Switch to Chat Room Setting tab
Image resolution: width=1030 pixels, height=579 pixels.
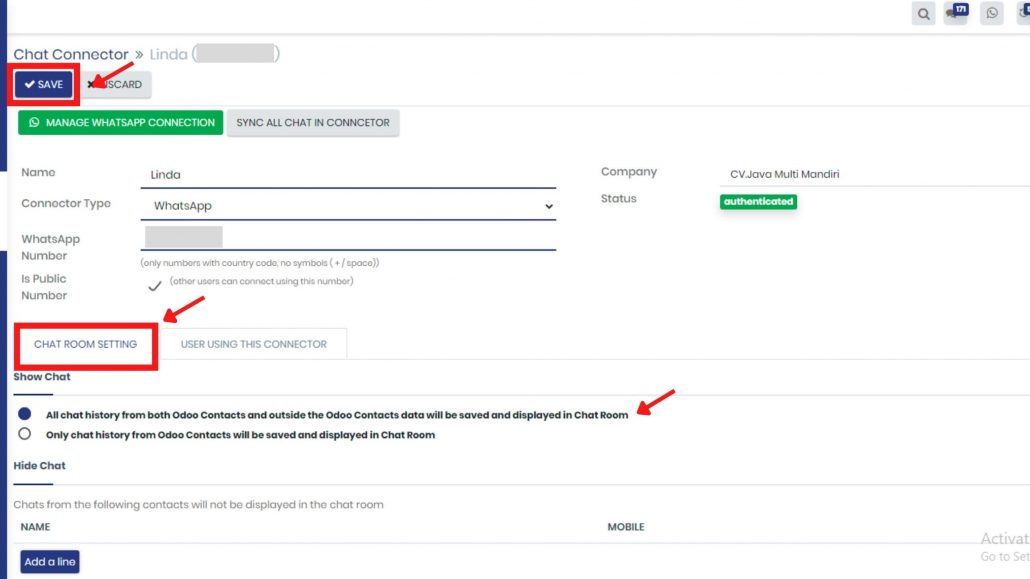pyautogui.click(x=85, y=344)
